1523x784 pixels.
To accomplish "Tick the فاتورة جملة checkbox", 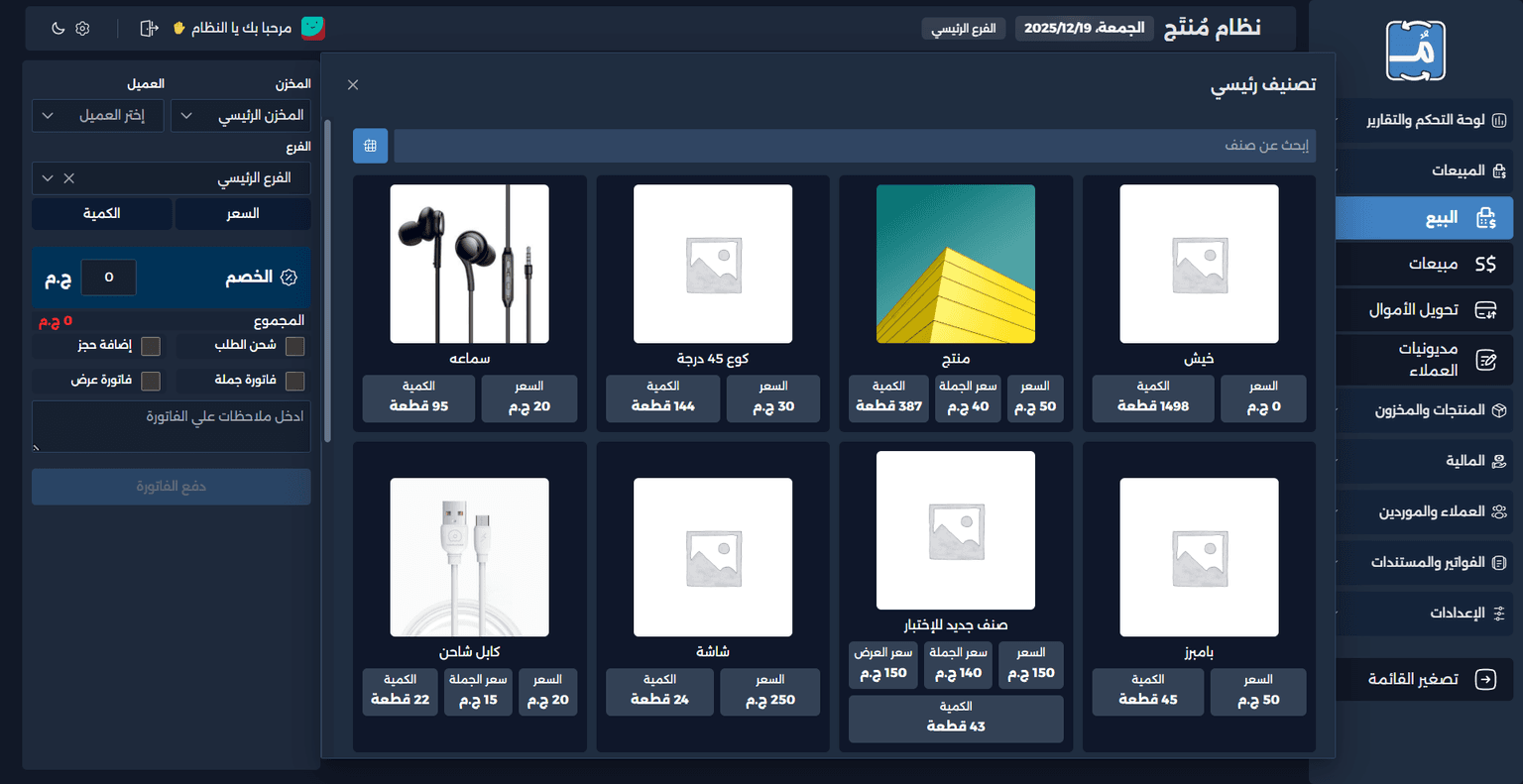I will click(x=294, y=381).
